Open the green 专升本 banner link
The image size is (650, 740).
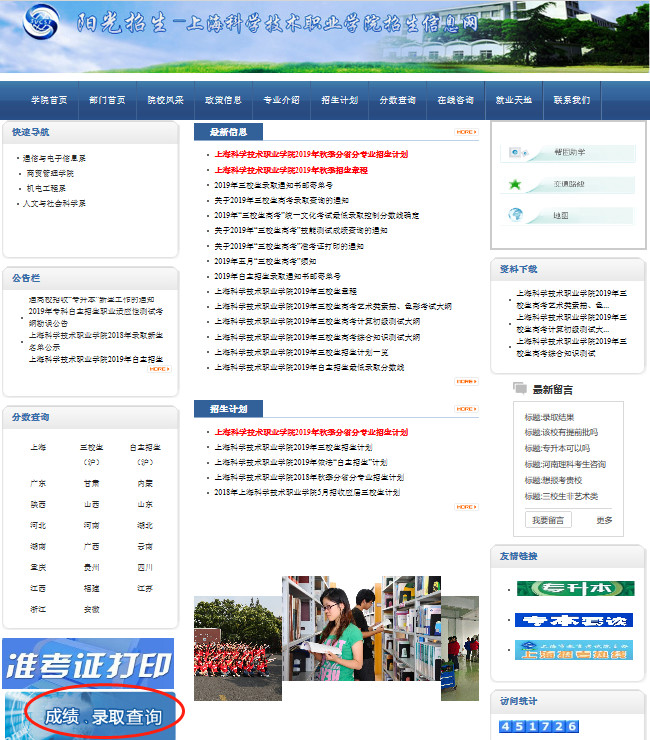575,589
